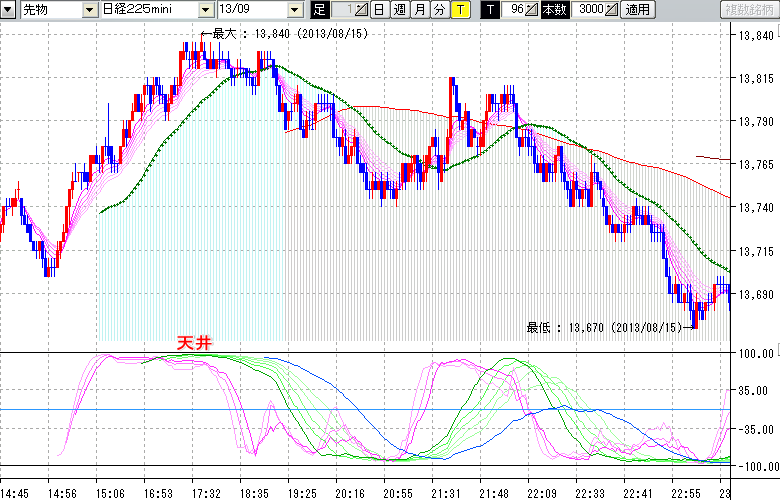Screen dimensions: 780x500
Task: Select the 分 minute timeframe button
Action: tap(439, 10)
